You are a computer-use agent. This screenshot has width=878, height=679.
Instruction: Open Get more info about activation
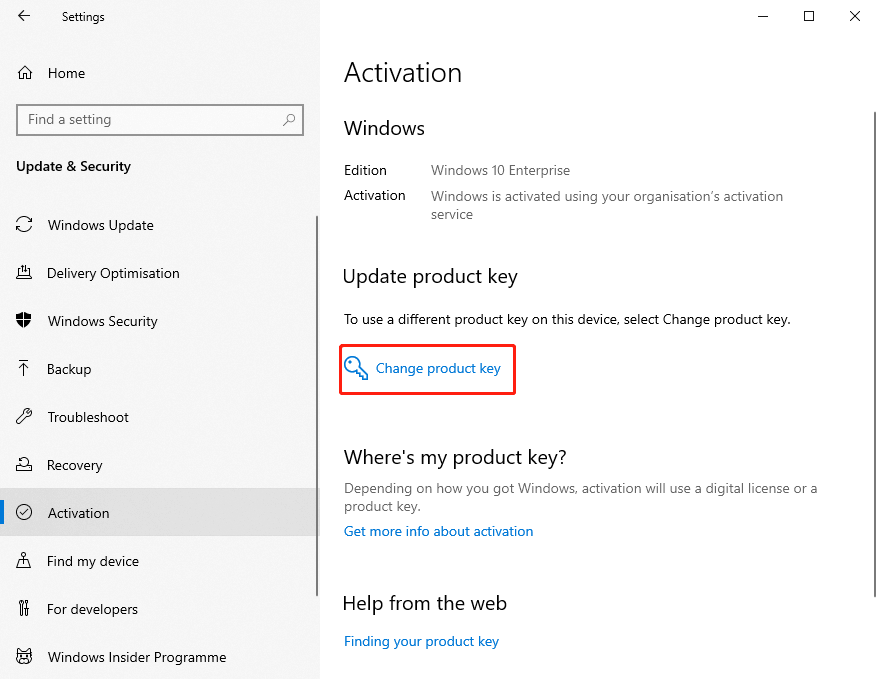coord(438,531)
